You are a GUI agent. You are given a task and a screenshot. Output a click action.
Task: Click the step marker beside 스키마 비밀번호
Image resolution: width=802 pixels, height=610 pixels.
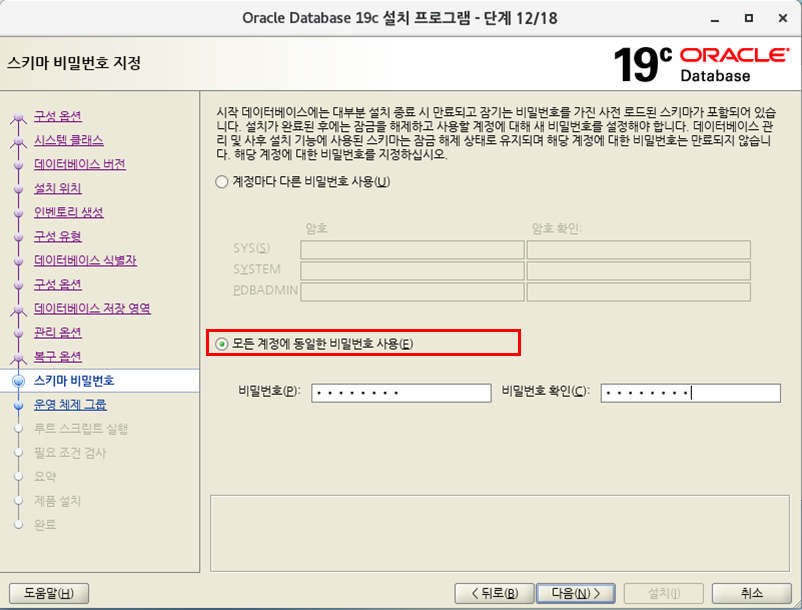[x=18, y=381]
